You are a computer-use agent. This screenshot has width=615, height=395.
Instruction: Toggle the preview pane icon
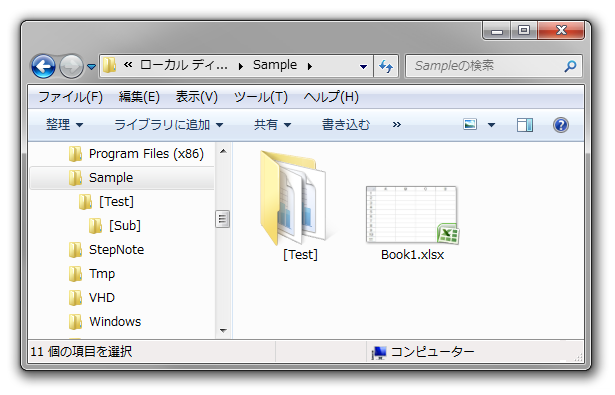tap(525, 125)
